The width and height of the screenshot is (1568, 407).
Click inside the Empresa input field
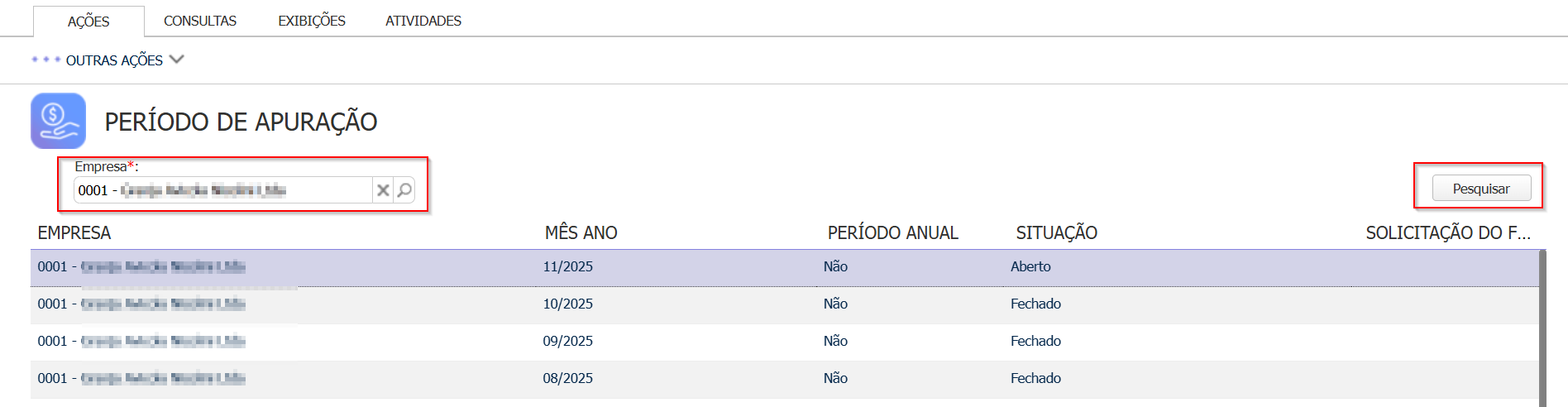click(223, 190)
